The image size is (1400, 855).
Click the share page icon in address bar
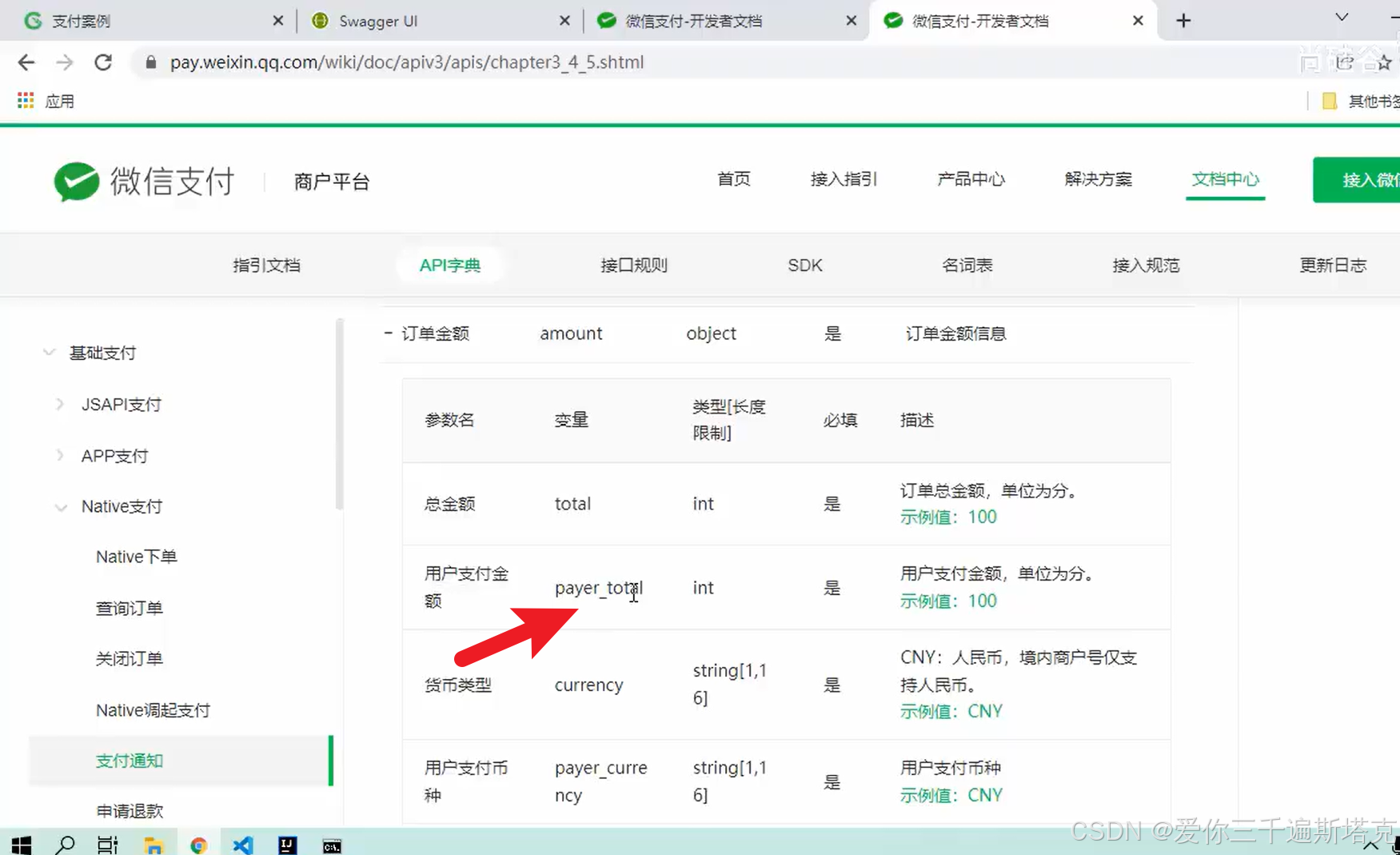pyautogui.click(x=1345, y=62)
